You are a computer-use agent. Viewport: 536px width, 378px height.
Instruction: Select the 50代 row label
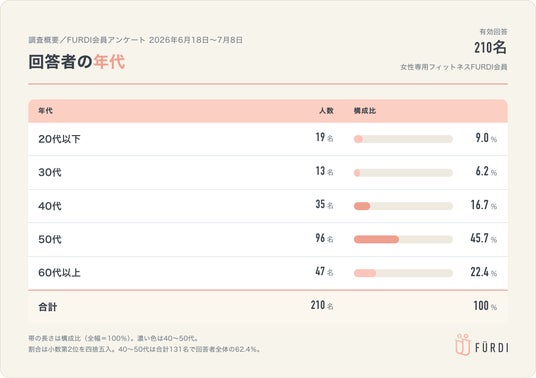pyautogui.click(x=50, y=239)
